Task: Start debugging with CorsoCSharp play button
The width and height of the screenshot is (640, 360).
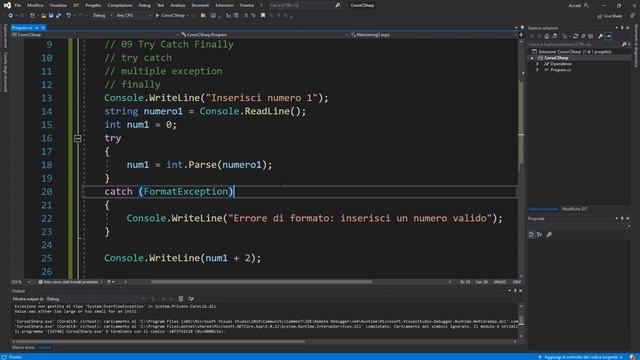Action: point(171,16)
